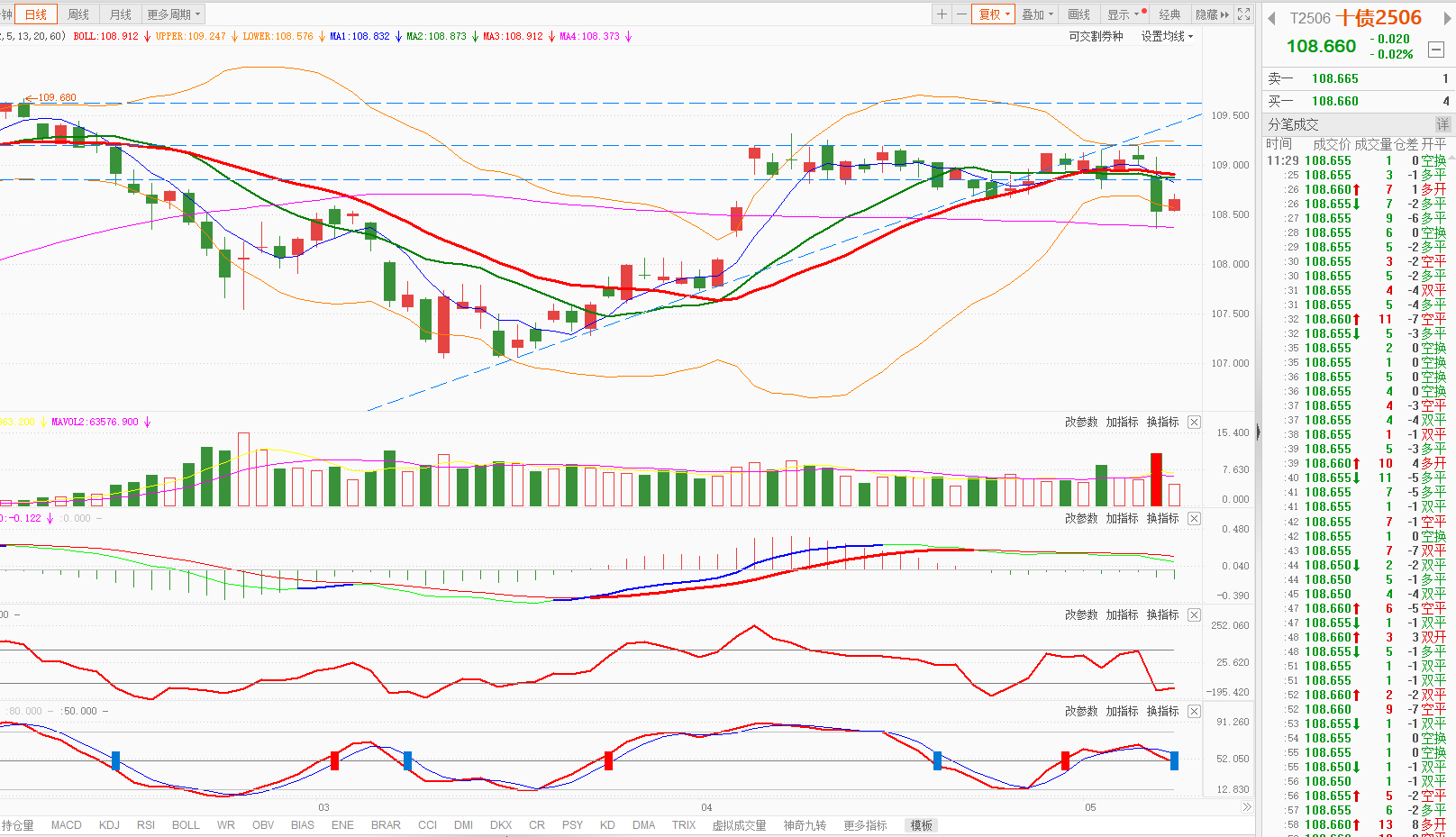Select the DMI indicator tab
The width and height of the screenshot is (1456, 837).
(463, 825)
